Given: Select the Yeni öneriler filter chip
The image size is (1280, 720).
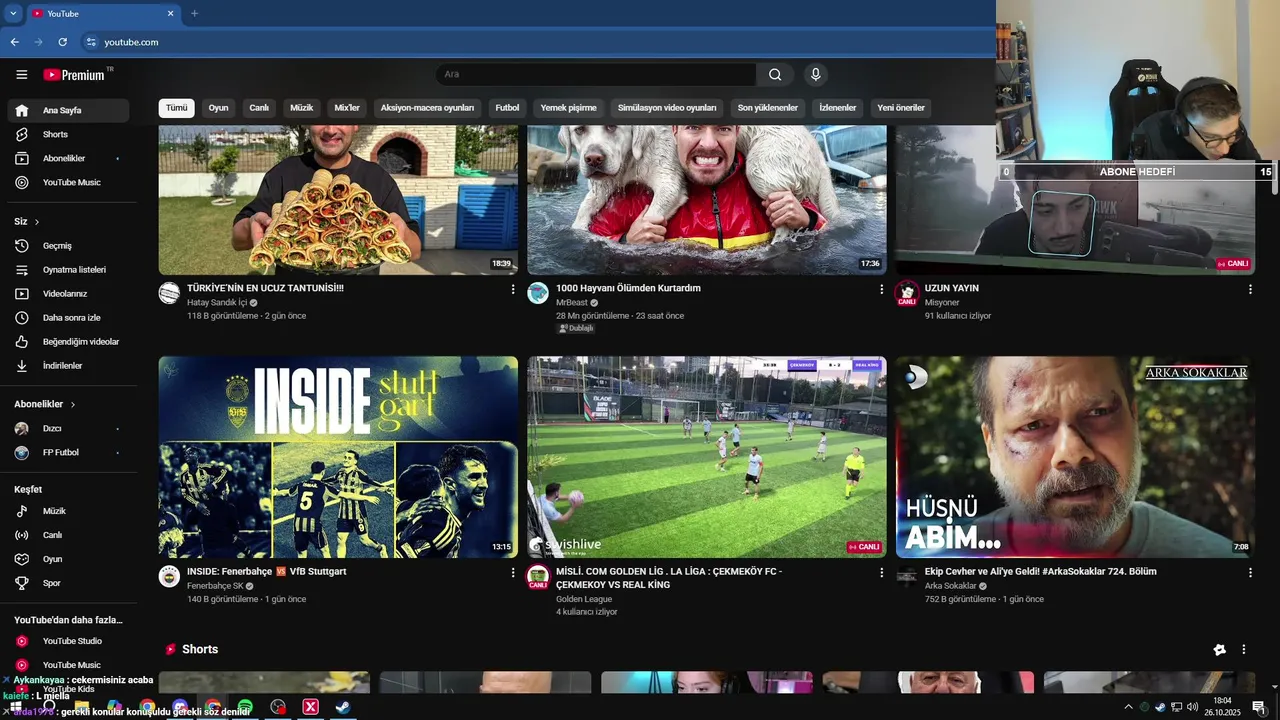Looking at the screenshot, I should coord(901,108).
